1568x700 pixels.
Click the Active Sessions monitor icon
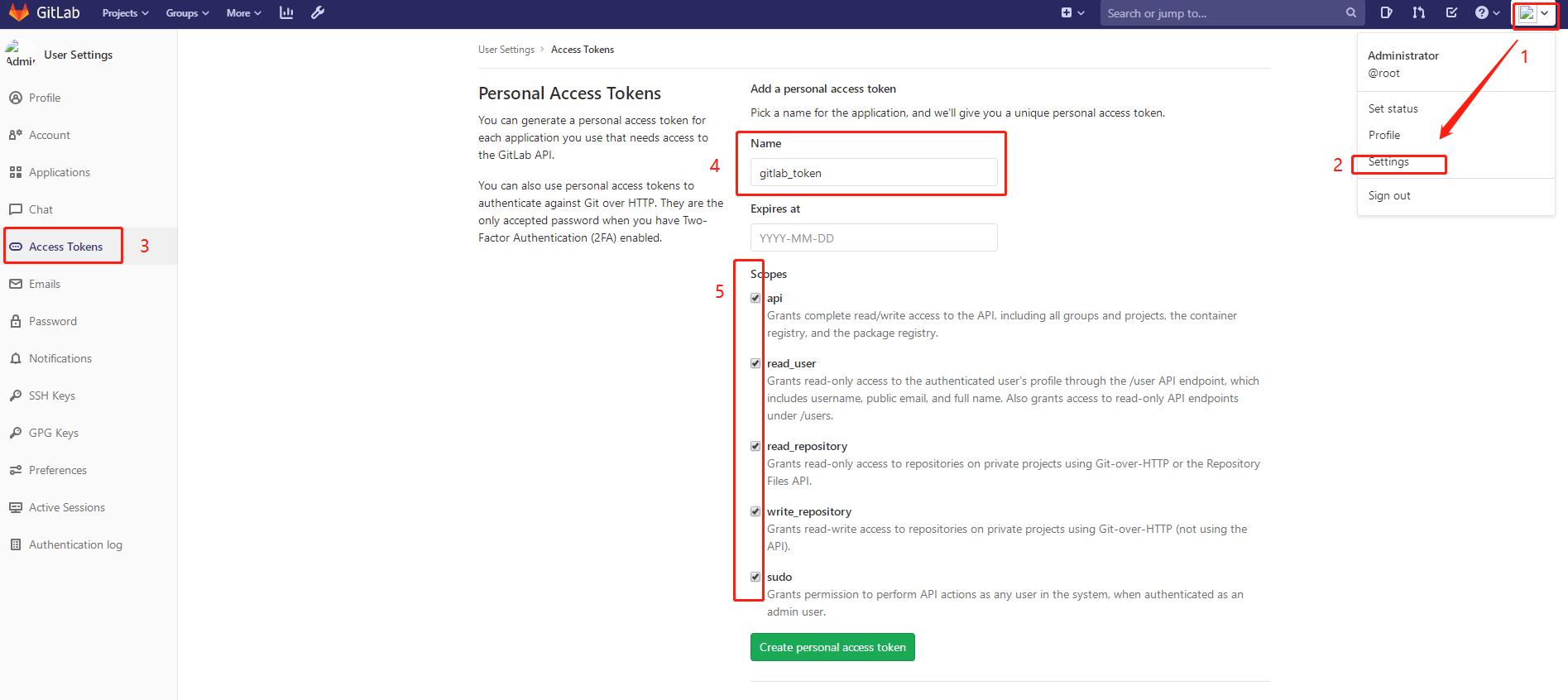15,507
